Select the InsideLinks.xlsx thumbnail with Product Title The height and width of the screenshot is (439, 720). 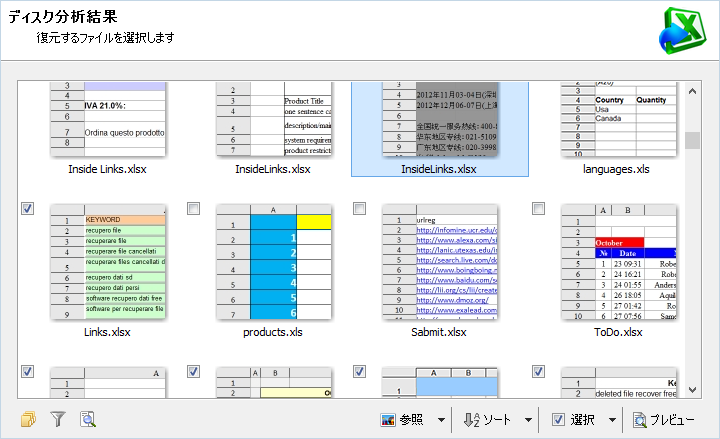274,119
